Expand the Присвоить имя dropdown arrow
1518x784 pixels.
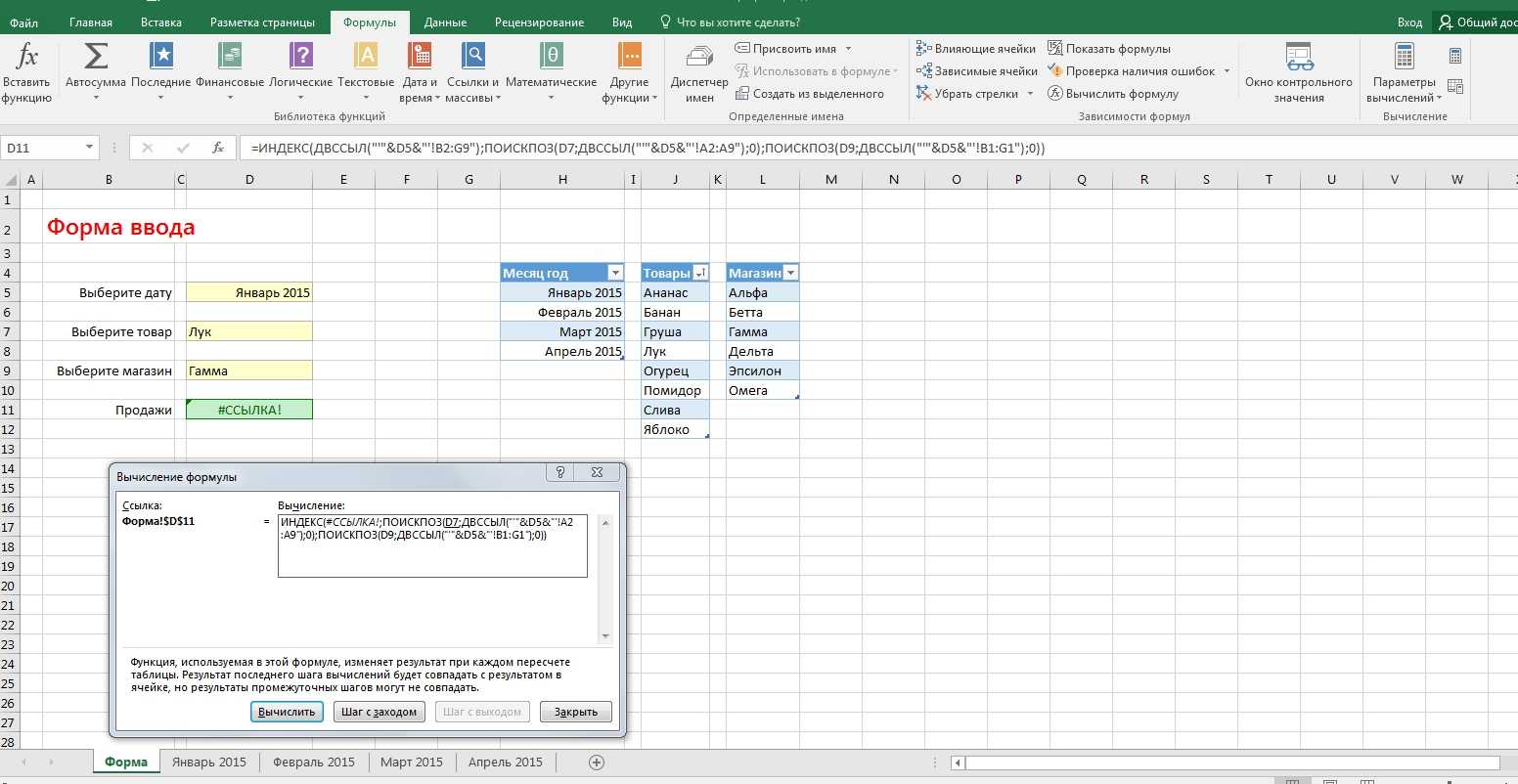tap(848, 49)
